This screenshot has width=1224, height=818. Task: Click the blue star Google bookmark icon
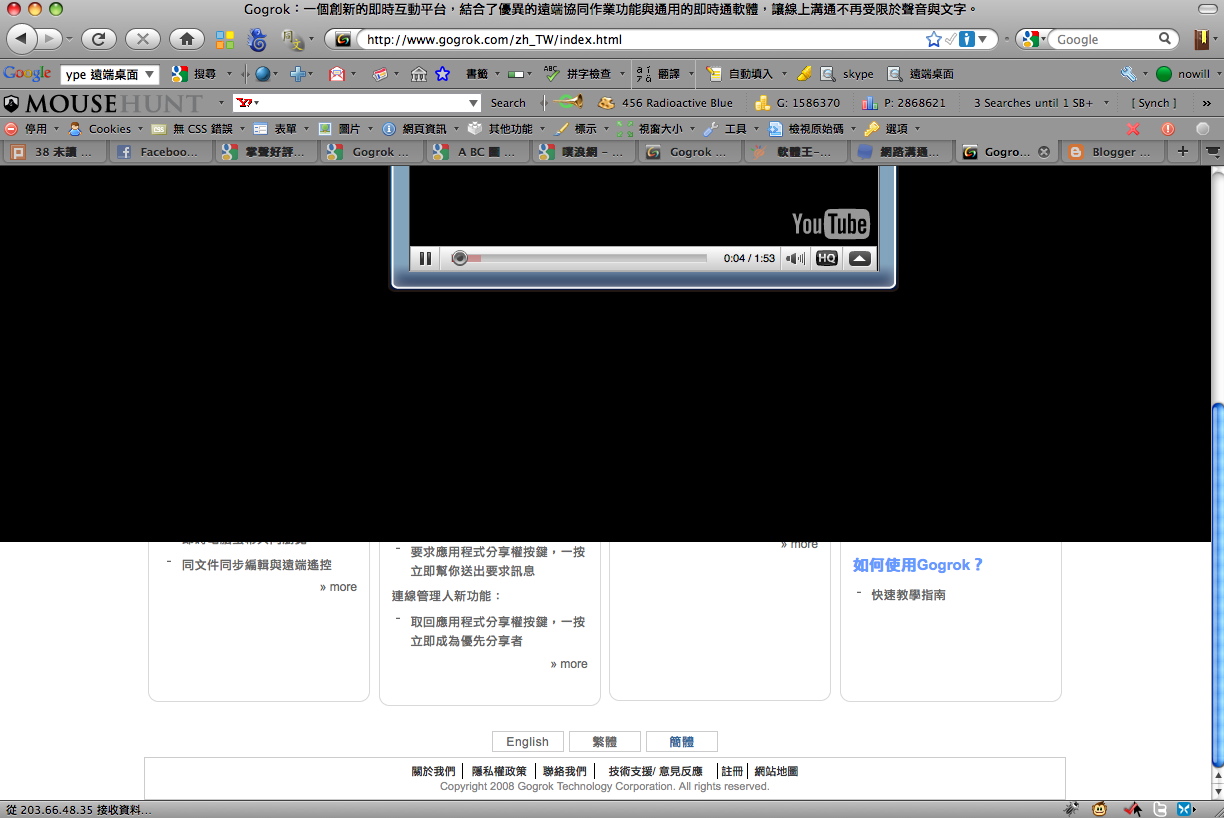442,74
